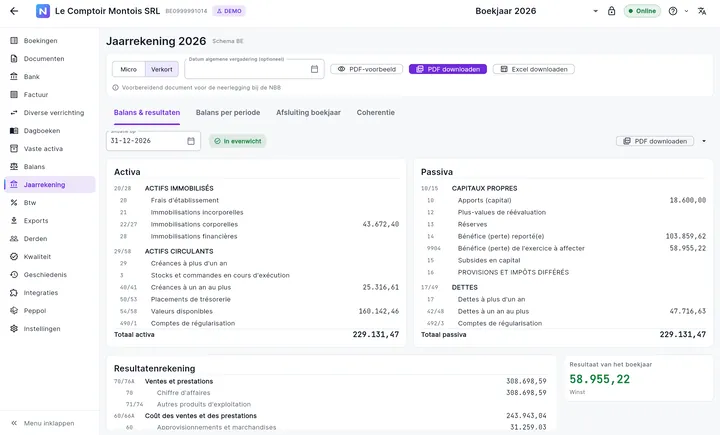The image size is (720, 435).
Task: Open Factuur in sidebar
Action: [50, 95]
